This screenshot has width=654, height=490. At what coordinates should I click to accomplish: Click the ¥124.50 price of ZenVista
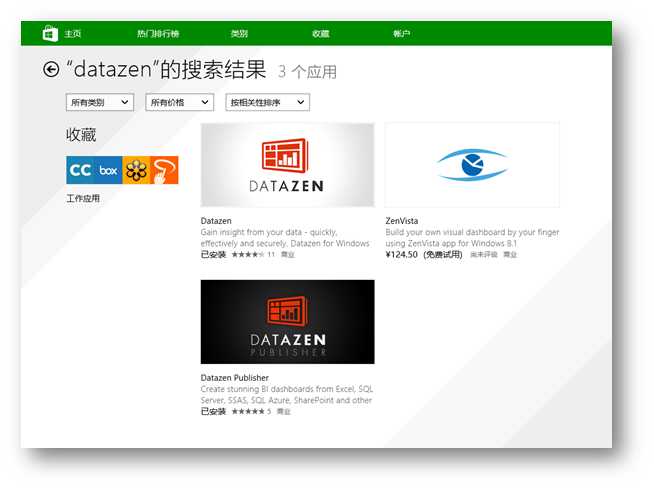click(401, 254)
